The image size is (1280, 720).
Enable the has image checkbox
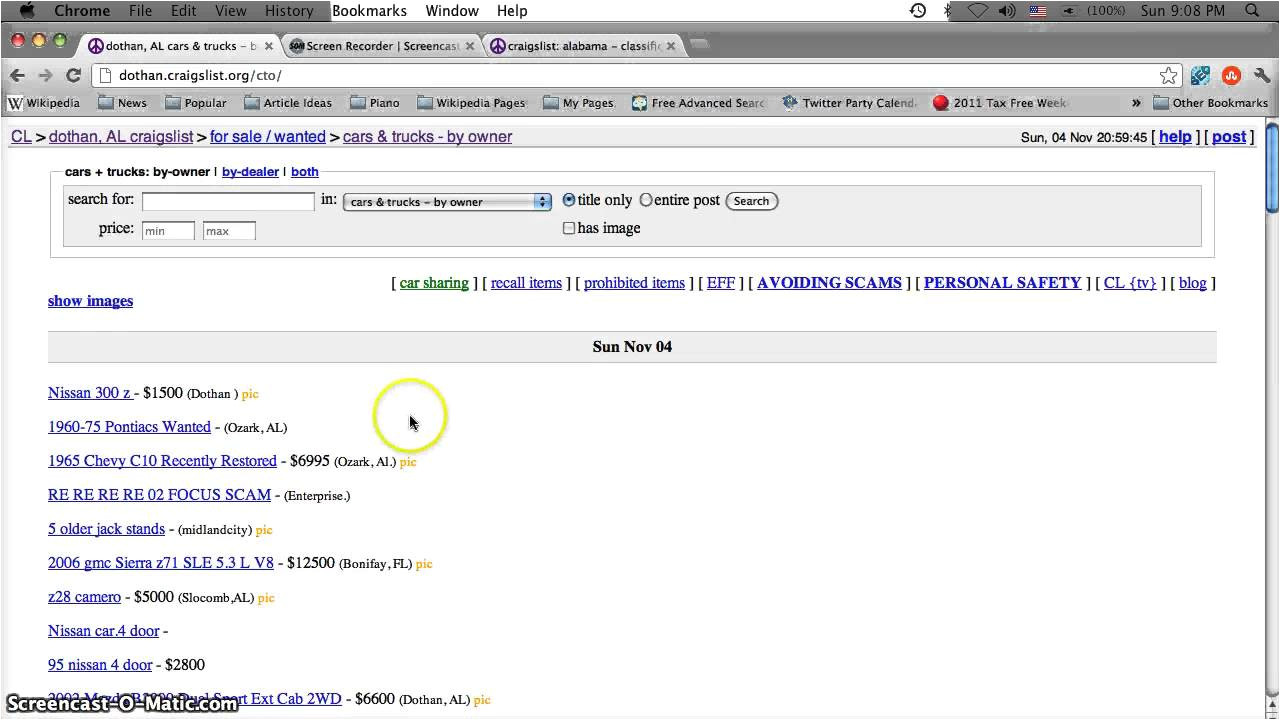point(569,228)
